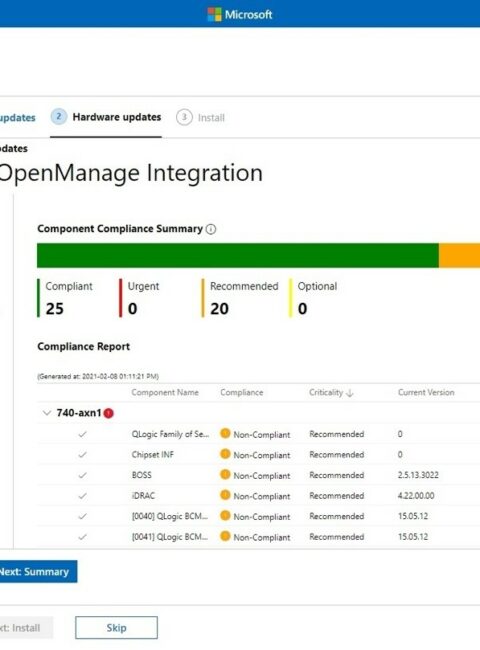Viewport: 480px width, 650px height.
Task: Click the disabled Next: Install button
Action: (26, 628)
